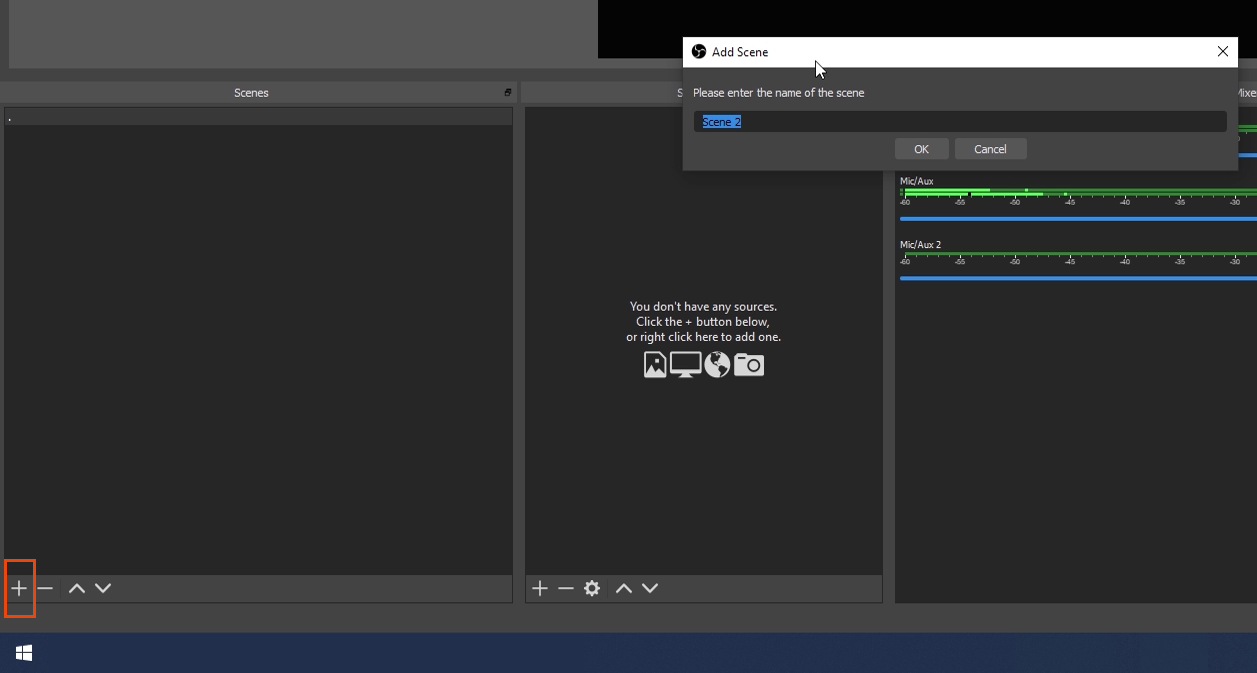Adjust the Mic/Aux 2 volume slider
The height and width of the screenshot is (673, 1257).
[1075, 278]
